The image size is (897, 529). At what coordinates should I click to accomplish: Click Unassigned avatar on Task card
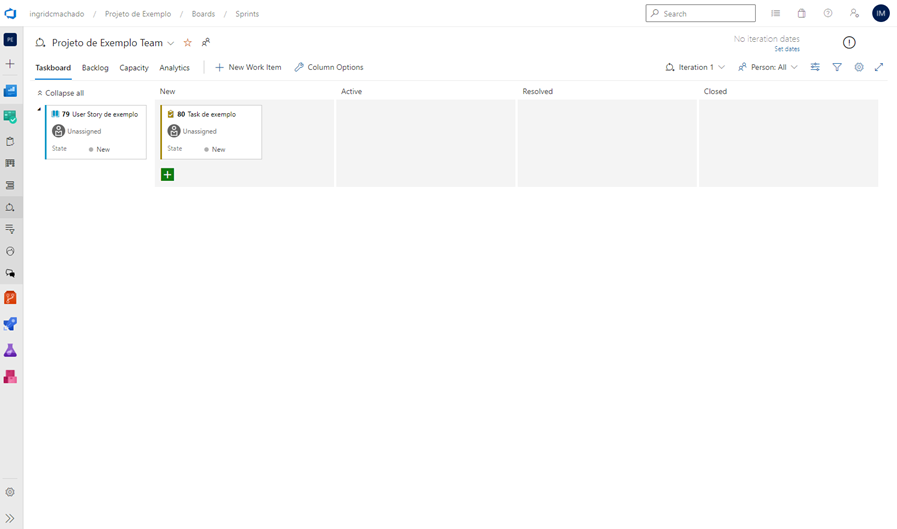click(174, 131)
